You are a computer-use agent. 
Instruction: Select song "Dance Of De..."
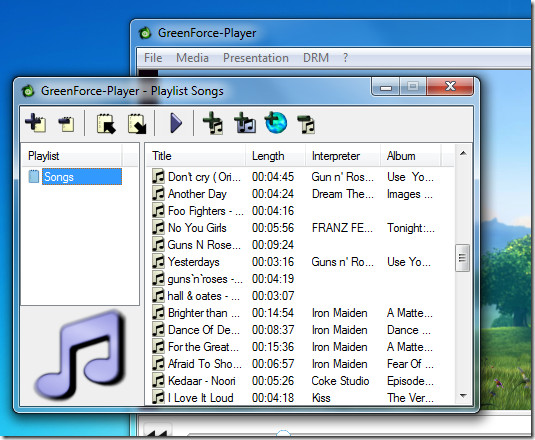[204, 330]
